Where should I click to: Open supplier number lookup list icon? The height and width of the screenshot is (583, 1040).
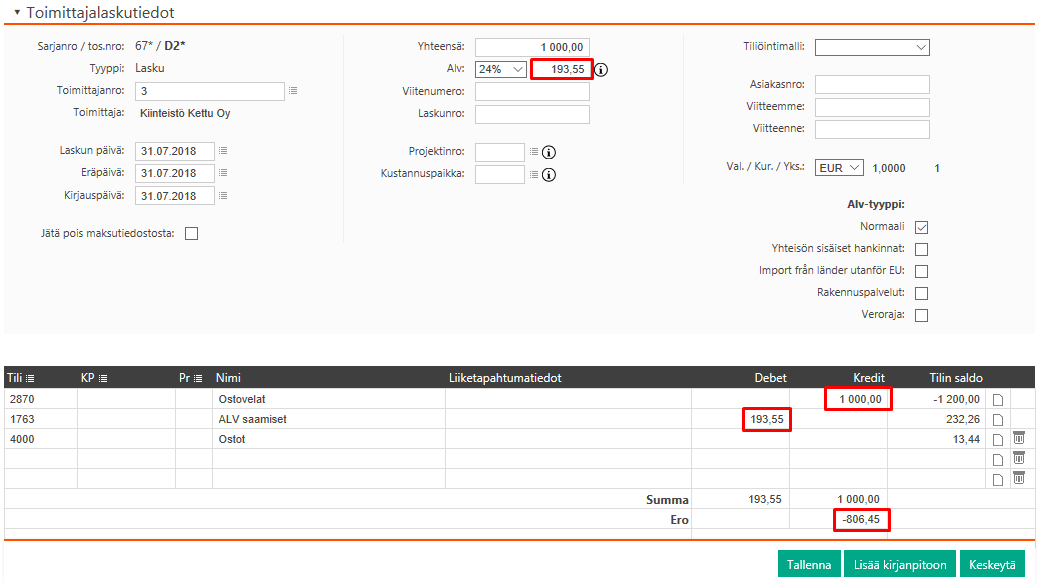293,92
